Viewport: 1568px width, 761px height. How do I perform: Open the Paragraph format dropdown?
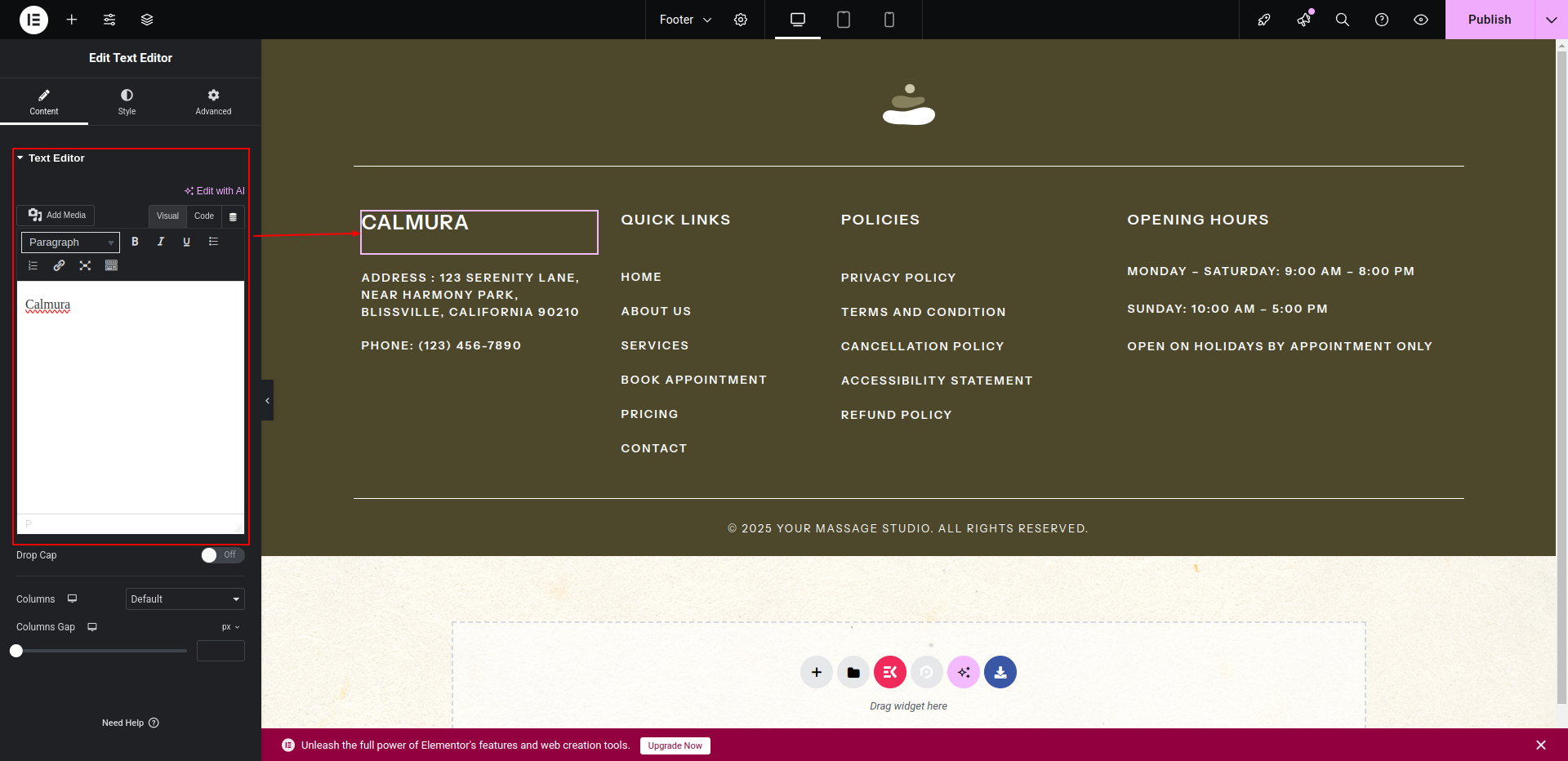70,243
